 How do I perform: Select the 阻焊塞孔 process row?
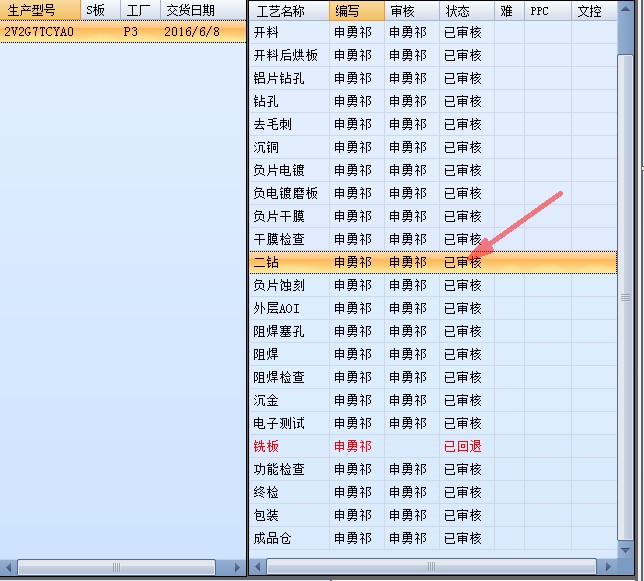pyautogui.click(x=433, y=331)
